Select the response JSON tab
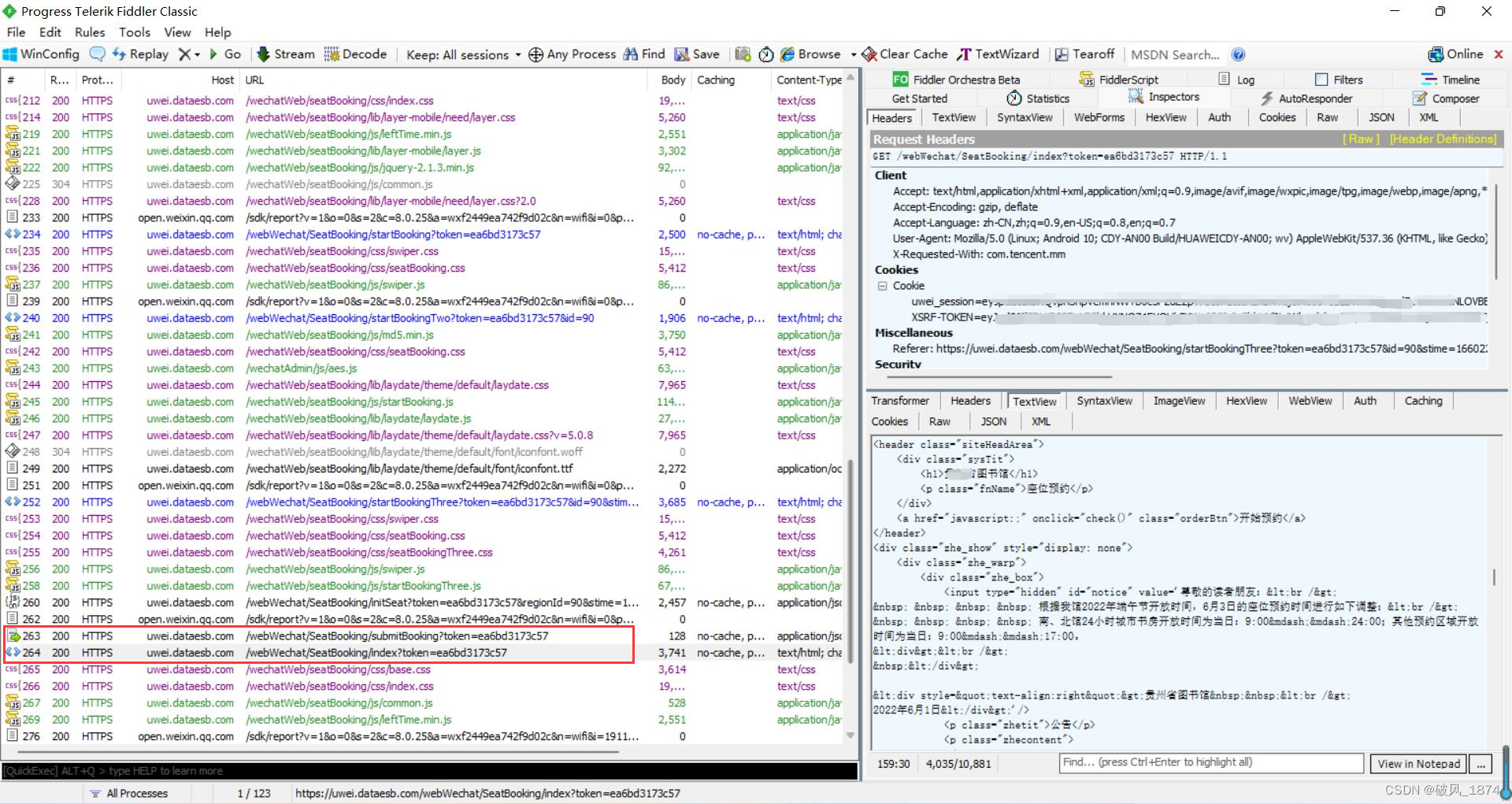 [993, 421]
